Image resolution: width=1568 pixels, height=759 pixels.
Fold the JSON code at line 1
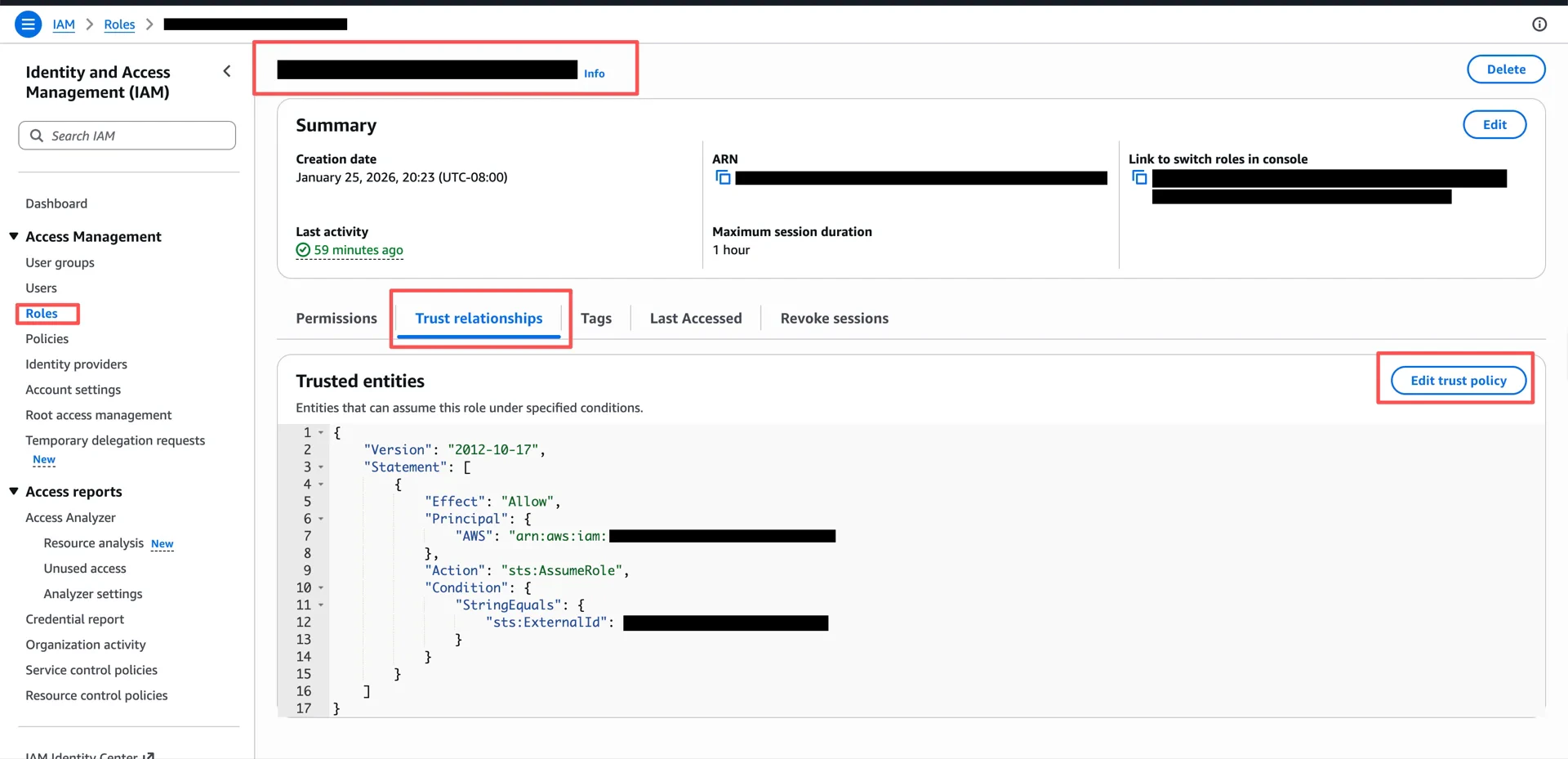(x=321, y=433)
